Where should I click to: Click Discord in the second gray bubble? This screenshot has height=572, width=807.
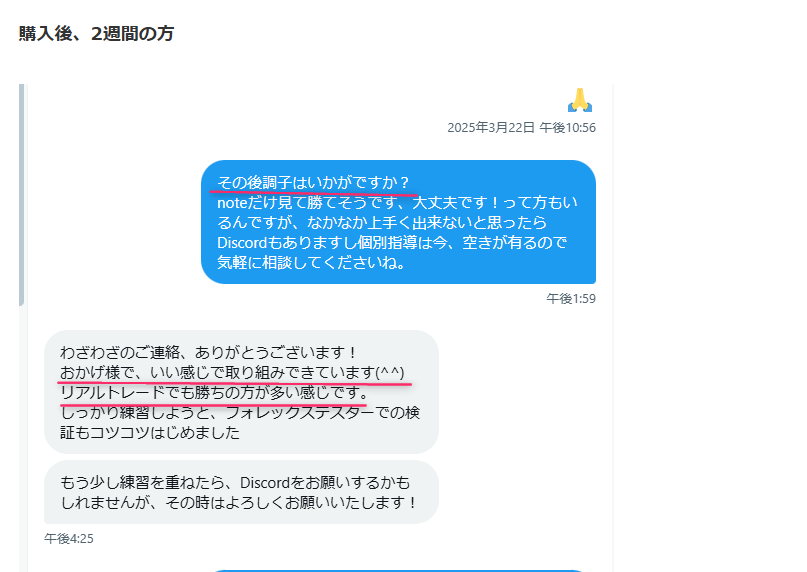point(265,482)
